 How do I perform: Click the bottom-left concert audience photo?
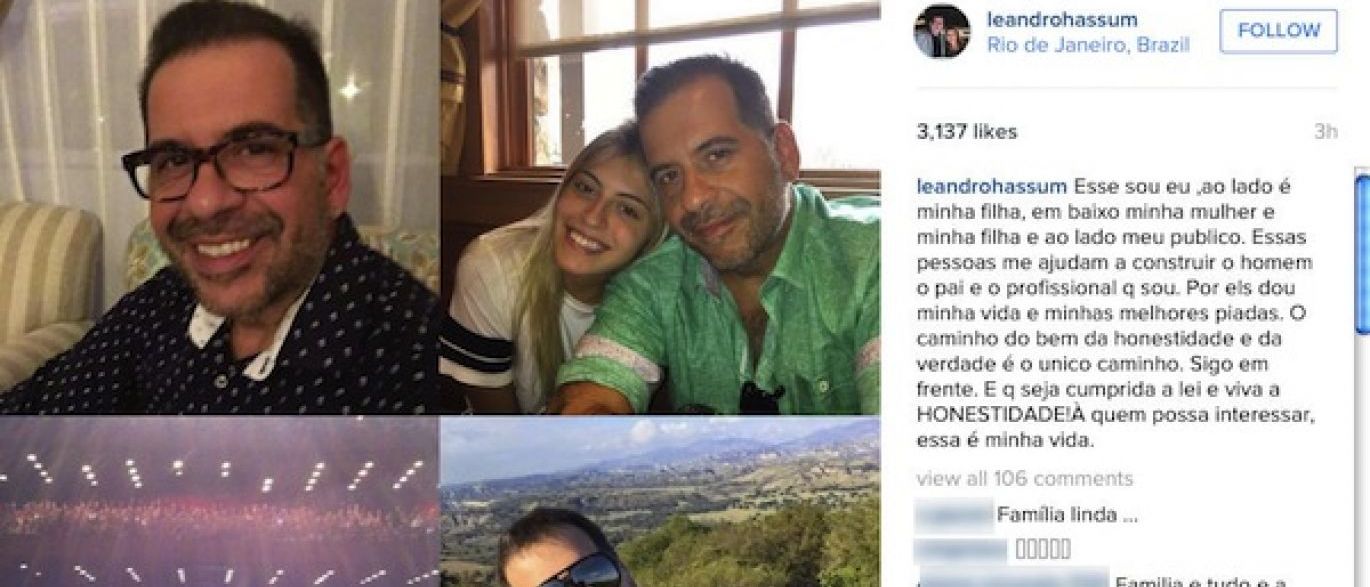point(219,502)
